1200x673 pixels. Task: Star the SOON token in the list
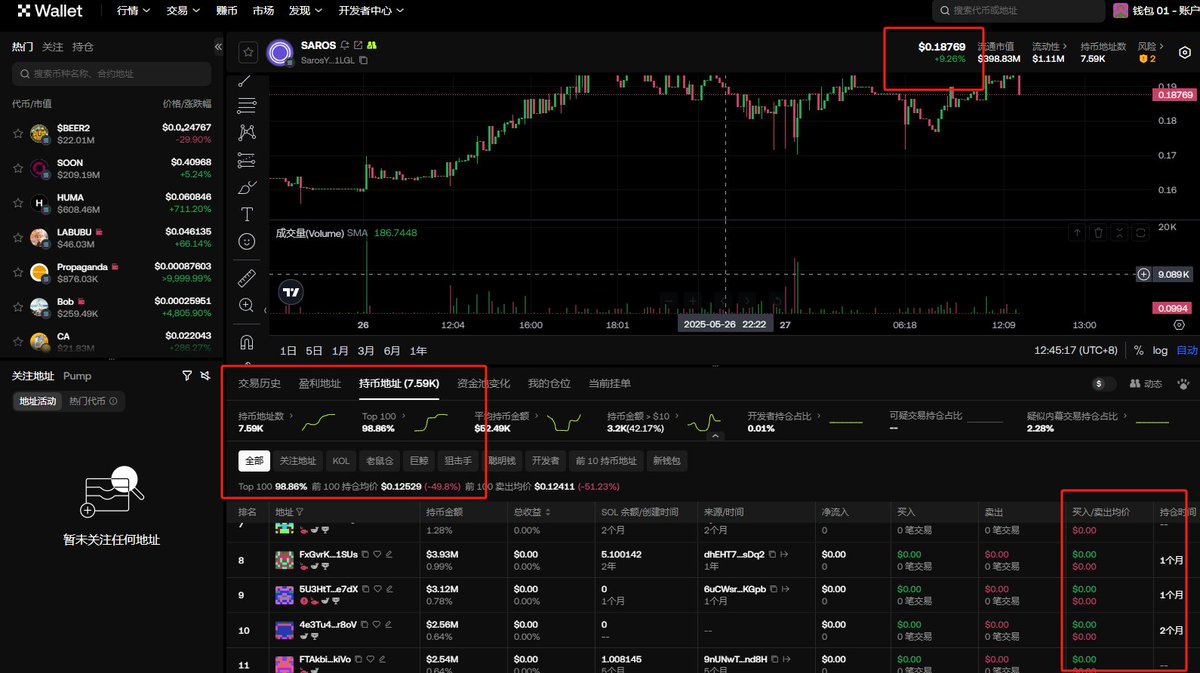18,168
